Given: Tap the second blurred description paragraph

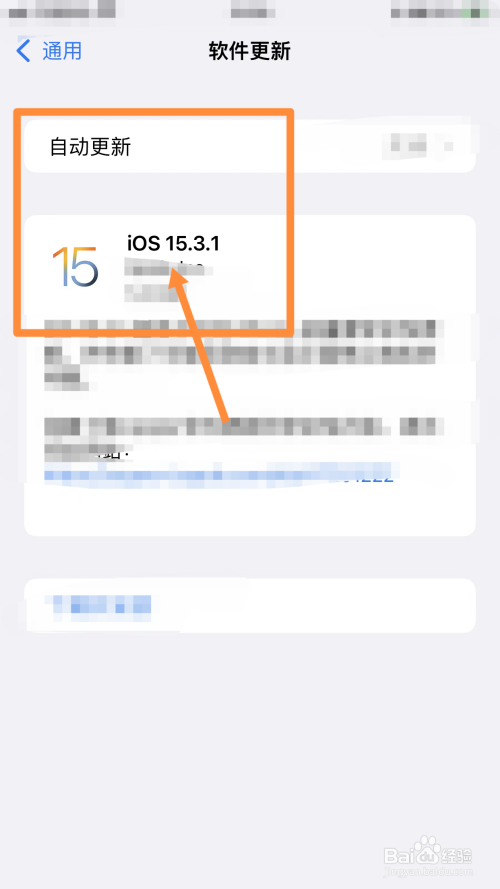Looking at the screenshot, I should pyautogui.click(x=244, y=437).
